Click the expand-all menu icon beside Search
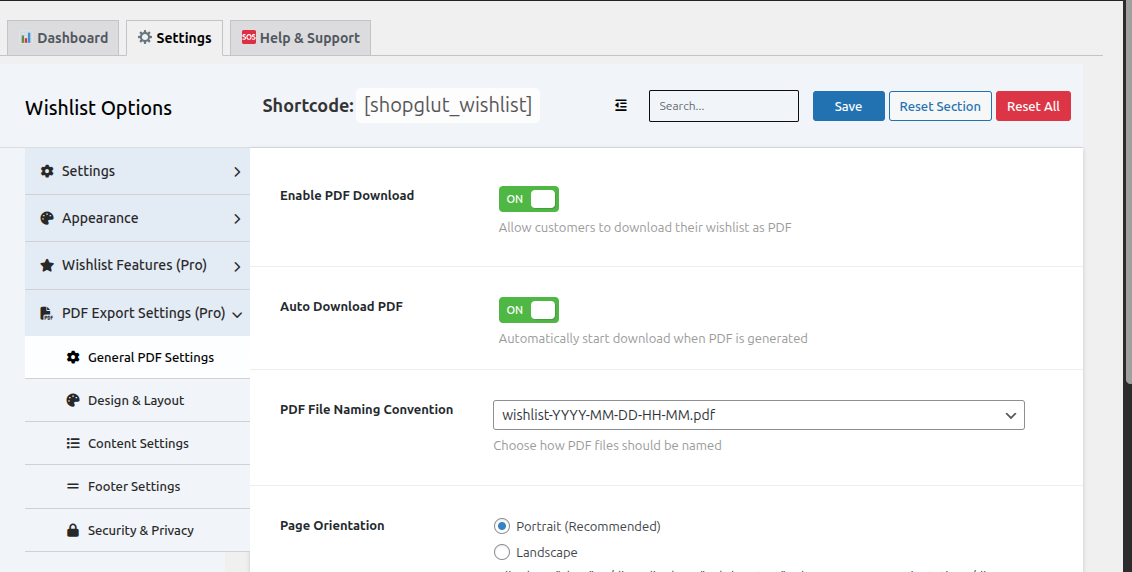 pyautogui.click(x=621, y=106)
